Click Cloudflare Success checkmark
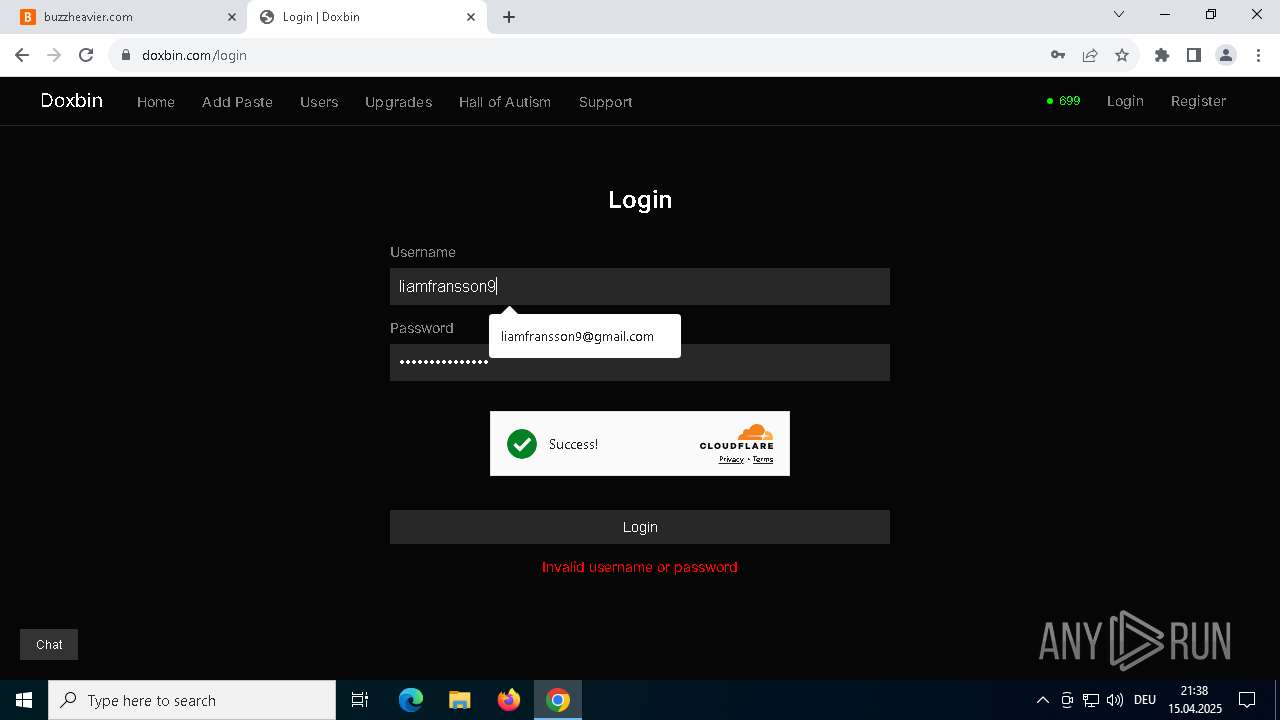 point(522,444)
